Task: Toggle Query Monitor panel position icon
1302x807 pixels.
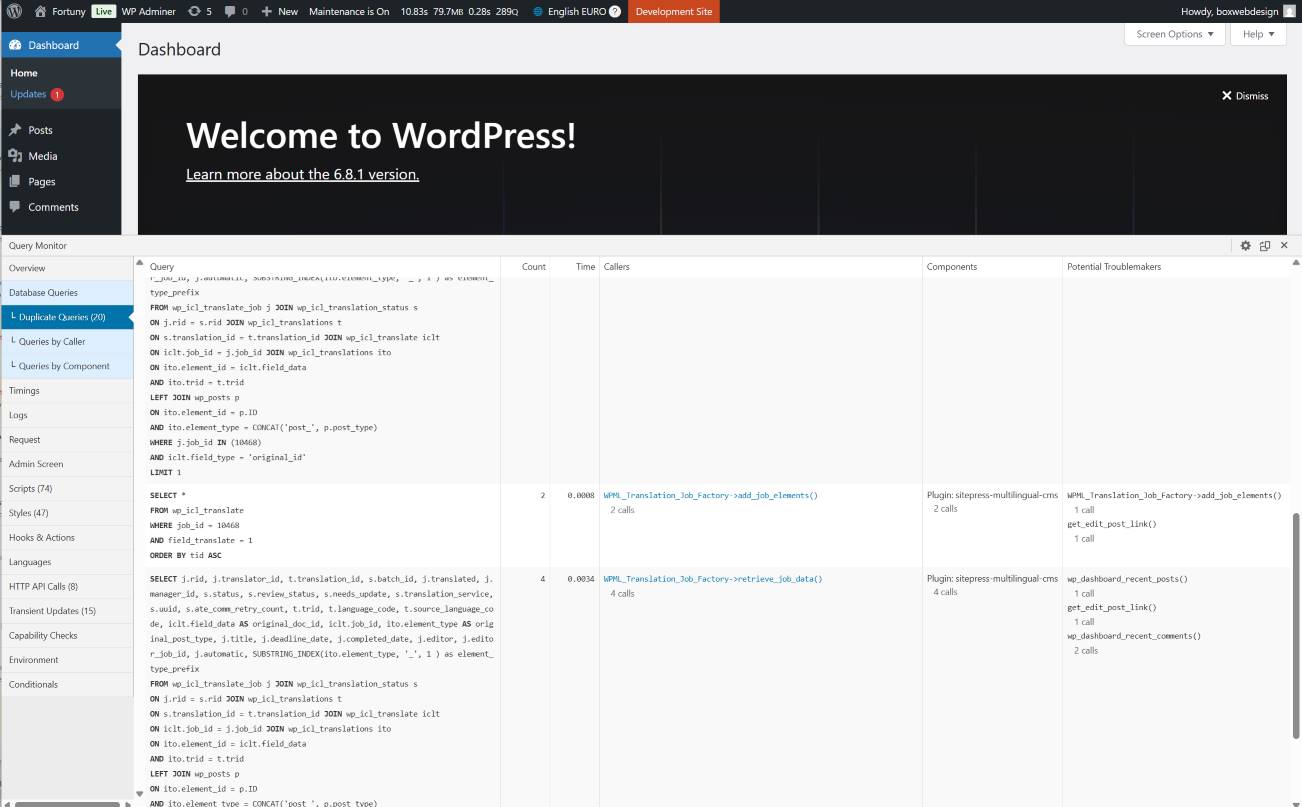Action: click(x=1264, y=245)
